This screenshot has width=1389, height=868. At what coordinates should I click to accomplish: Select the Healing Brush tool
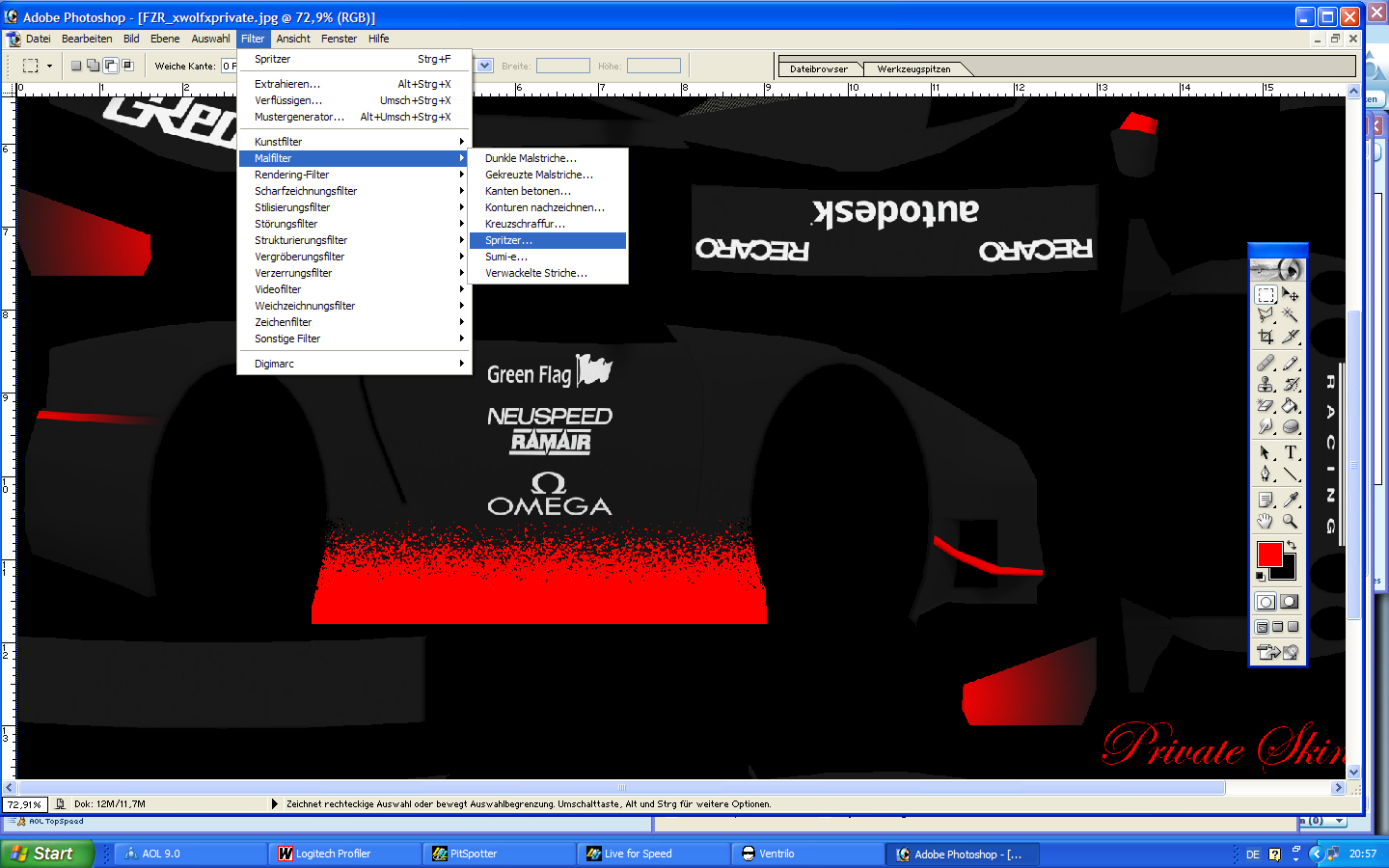tap(1266, 363)
